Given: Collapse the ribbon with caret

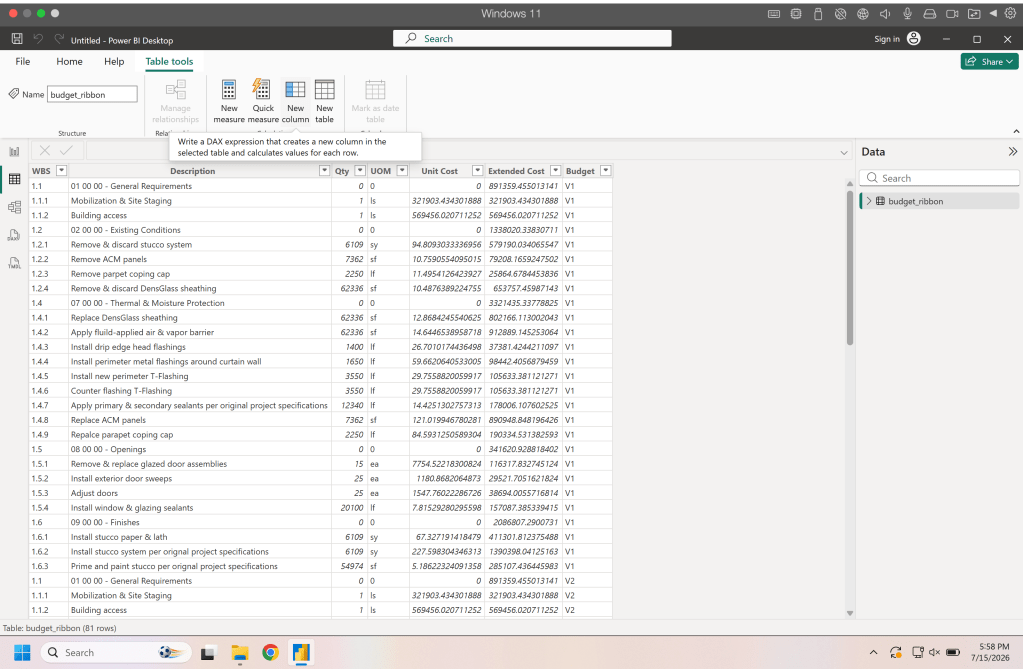Looking at the screenshot, I should coord(1016,131).
